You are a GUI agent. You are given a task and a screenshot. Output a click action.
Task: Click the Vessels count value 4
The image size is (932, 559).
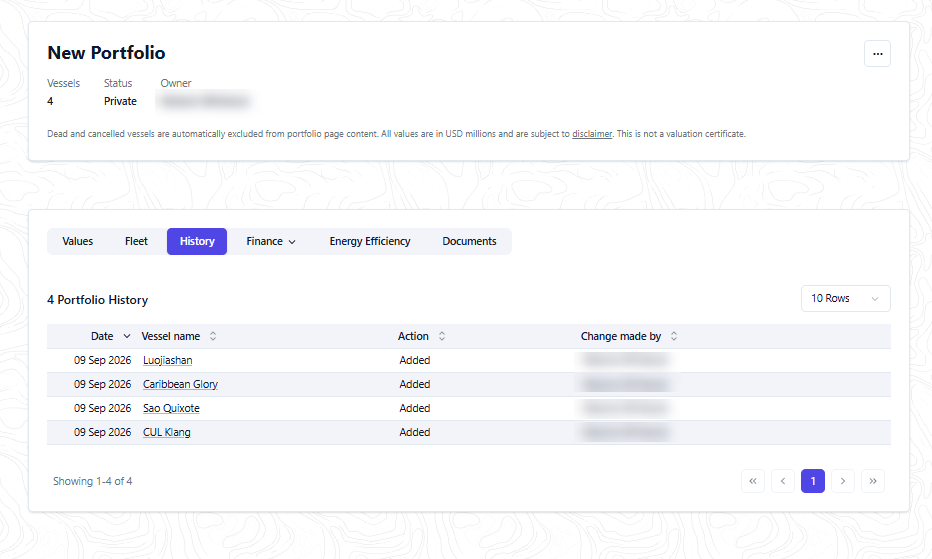[x=50, y=101]
